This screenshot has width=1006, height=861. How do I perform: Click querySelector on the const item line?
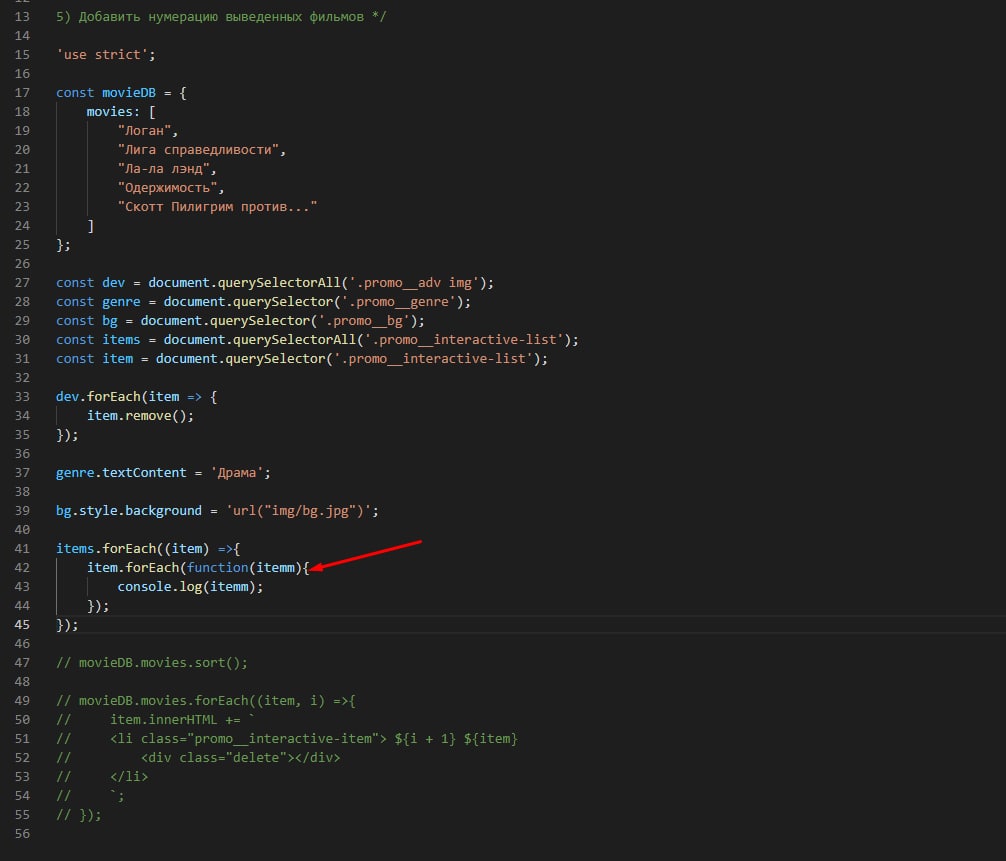coord(275,359)
